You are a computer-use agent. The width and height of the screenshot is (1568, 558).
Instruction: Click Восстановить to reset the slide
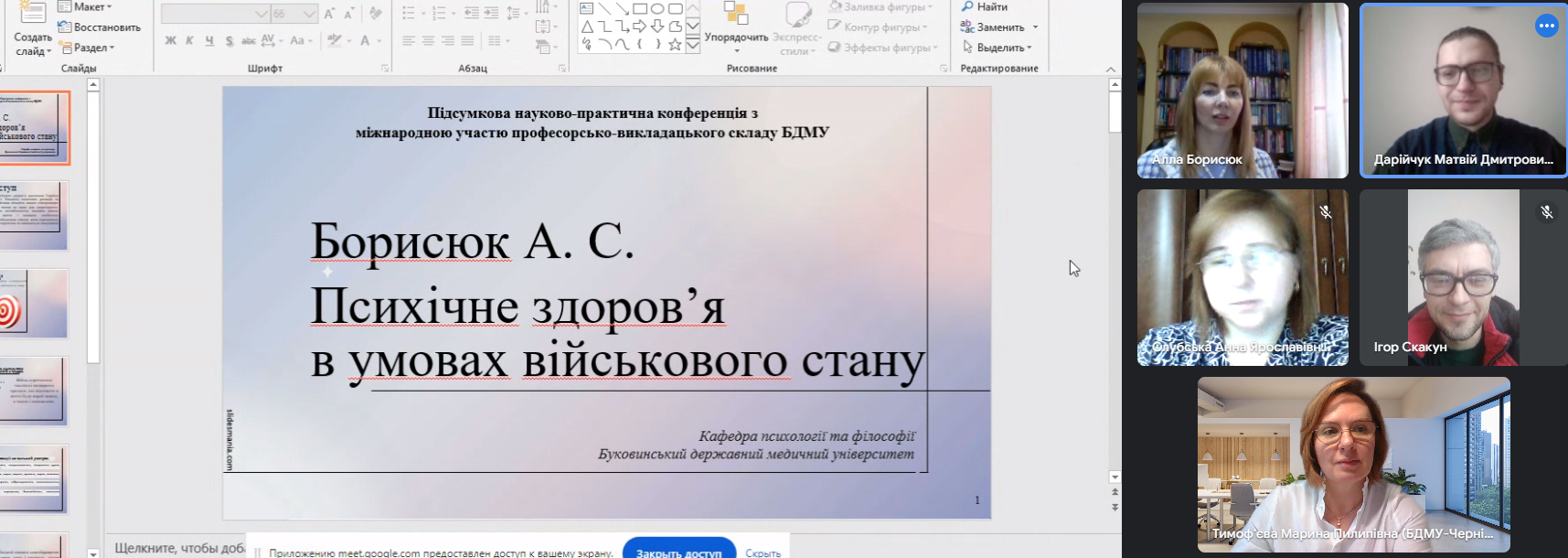[99, 27]
